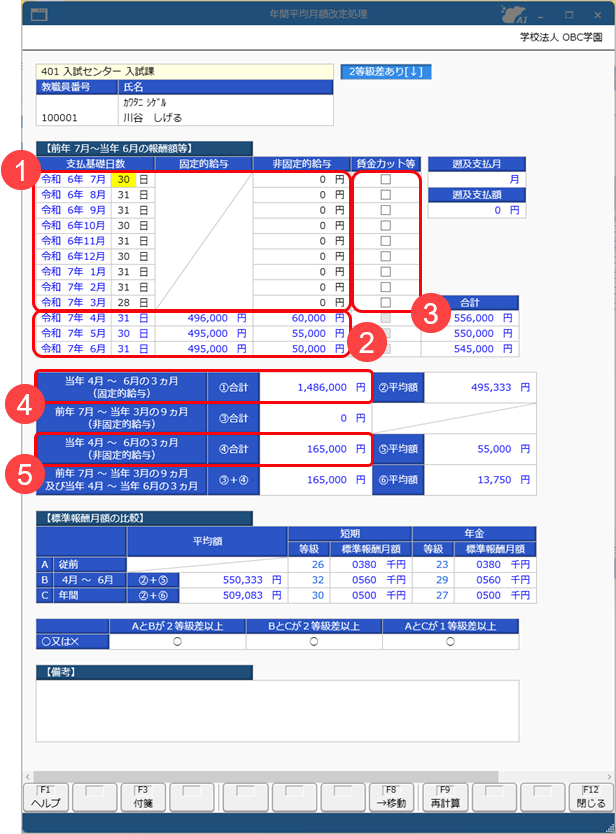Tick the 賃金カット等 checkbox for 令和6年11月
The width and height of the screenshot is (616, 834).
pyautogui.click(x=386, y=241)
